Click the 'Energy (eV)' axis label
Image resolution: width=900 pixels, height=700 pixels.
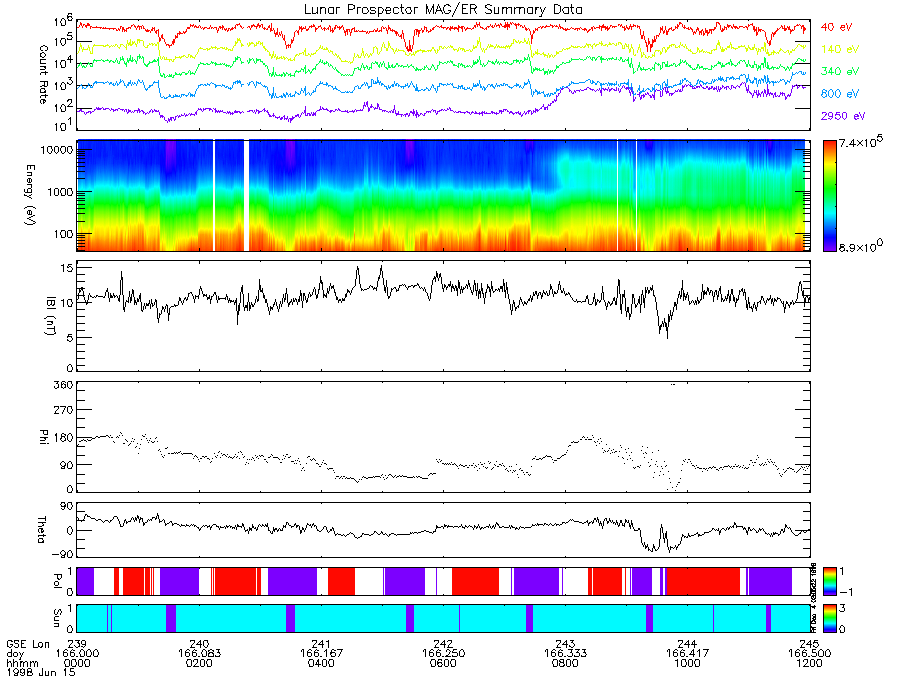coord(30,195)
